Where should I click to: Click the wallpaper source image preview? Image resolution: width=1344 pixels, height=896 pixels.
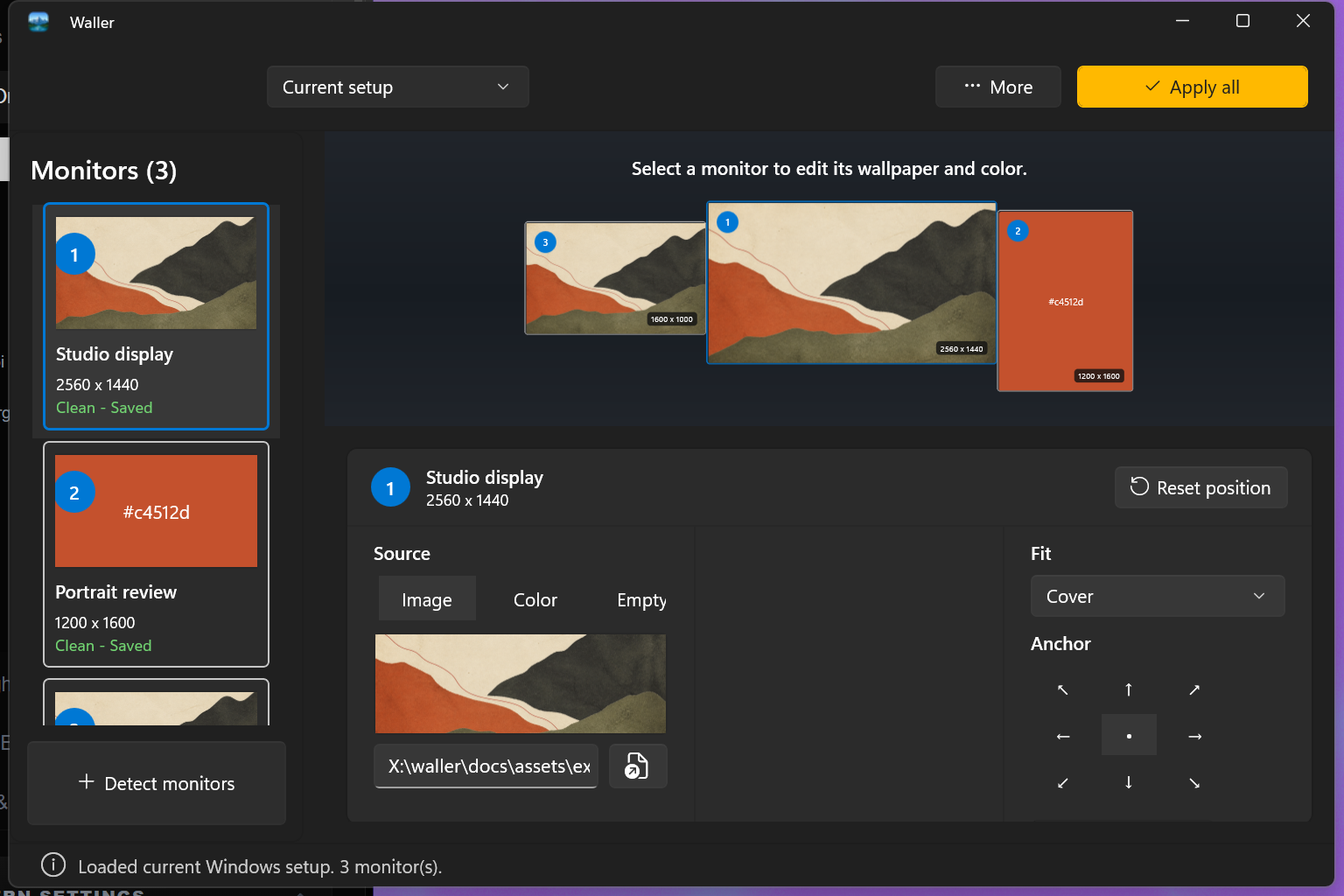pyautogui.click(x=521, y=683)
